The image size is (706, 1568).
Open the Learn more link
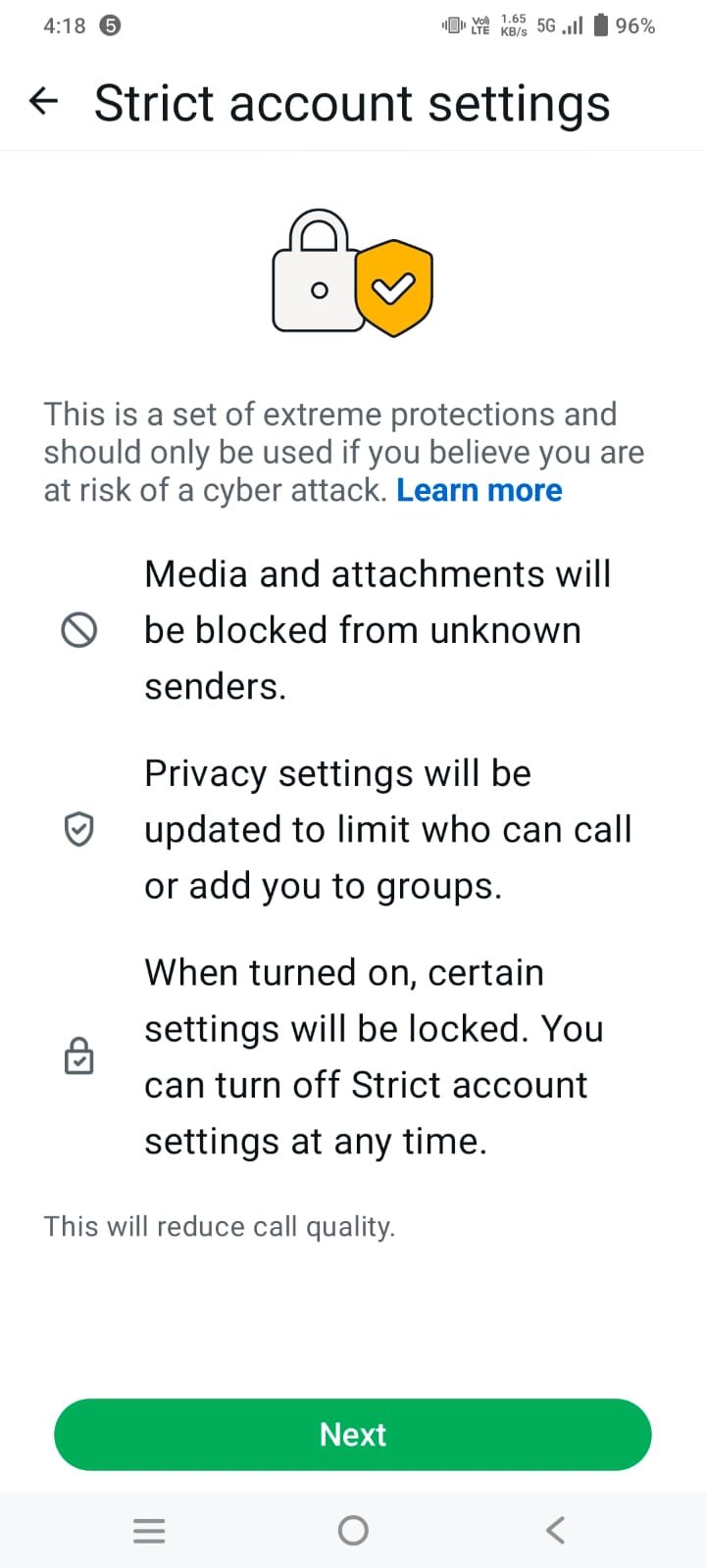(x=479, y=490)
